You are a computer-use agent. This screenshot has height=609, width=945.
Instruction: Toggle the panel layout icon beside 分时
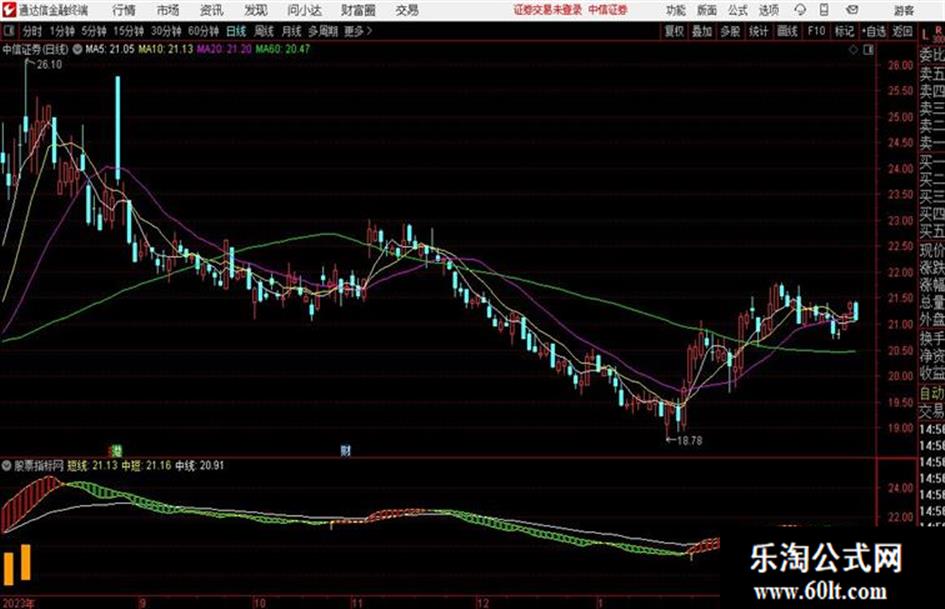pyautogui.click(x=9, y=31)
